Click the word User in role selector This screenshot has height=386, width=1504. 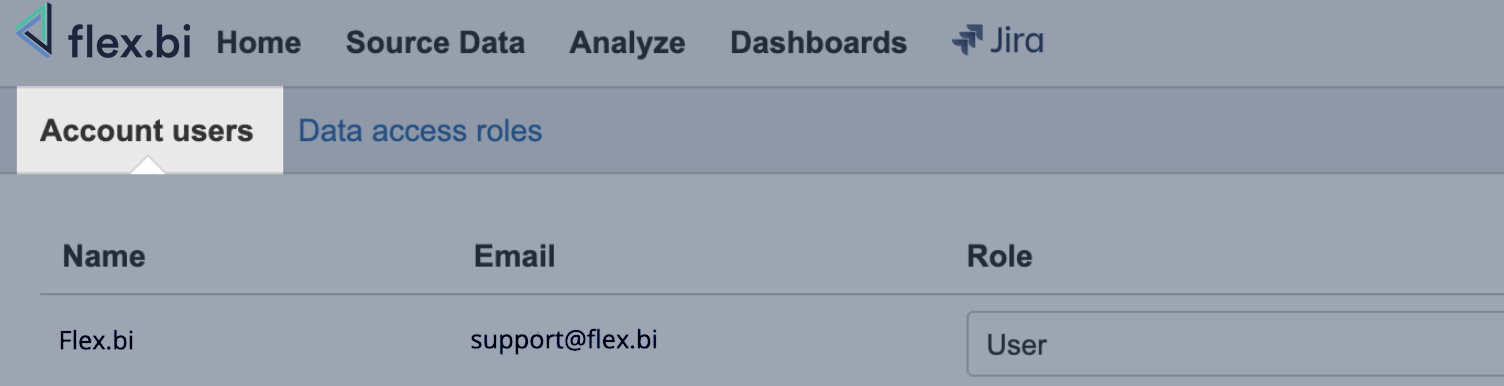coord(1016,345)
